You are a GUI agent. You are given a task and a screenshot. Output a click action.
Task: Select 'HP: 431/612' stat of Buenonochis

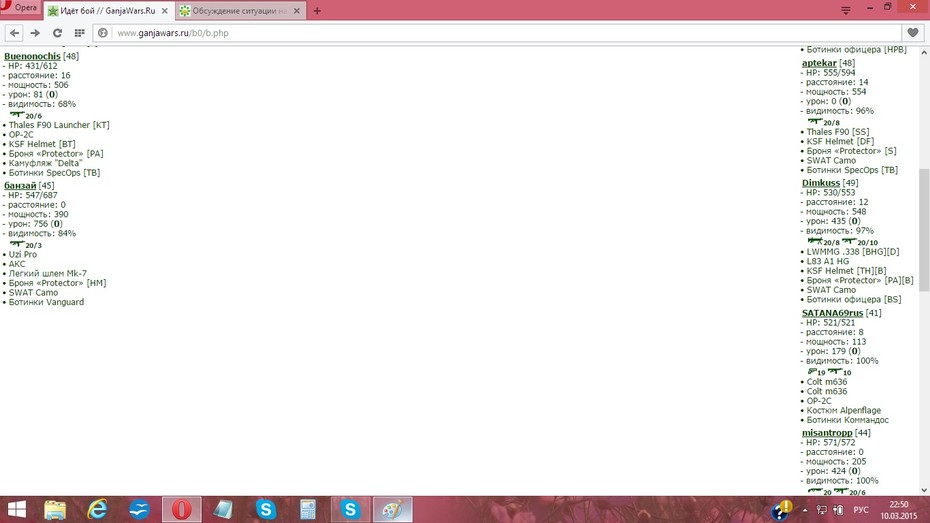[x=33, y=66]
